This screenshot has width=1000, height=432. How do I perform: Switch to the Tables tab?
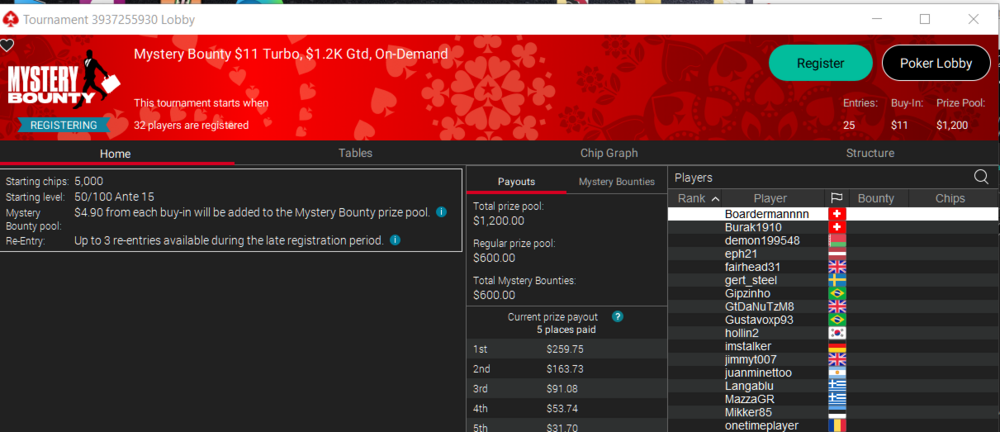pyautogui.click(x=355, y=153)
